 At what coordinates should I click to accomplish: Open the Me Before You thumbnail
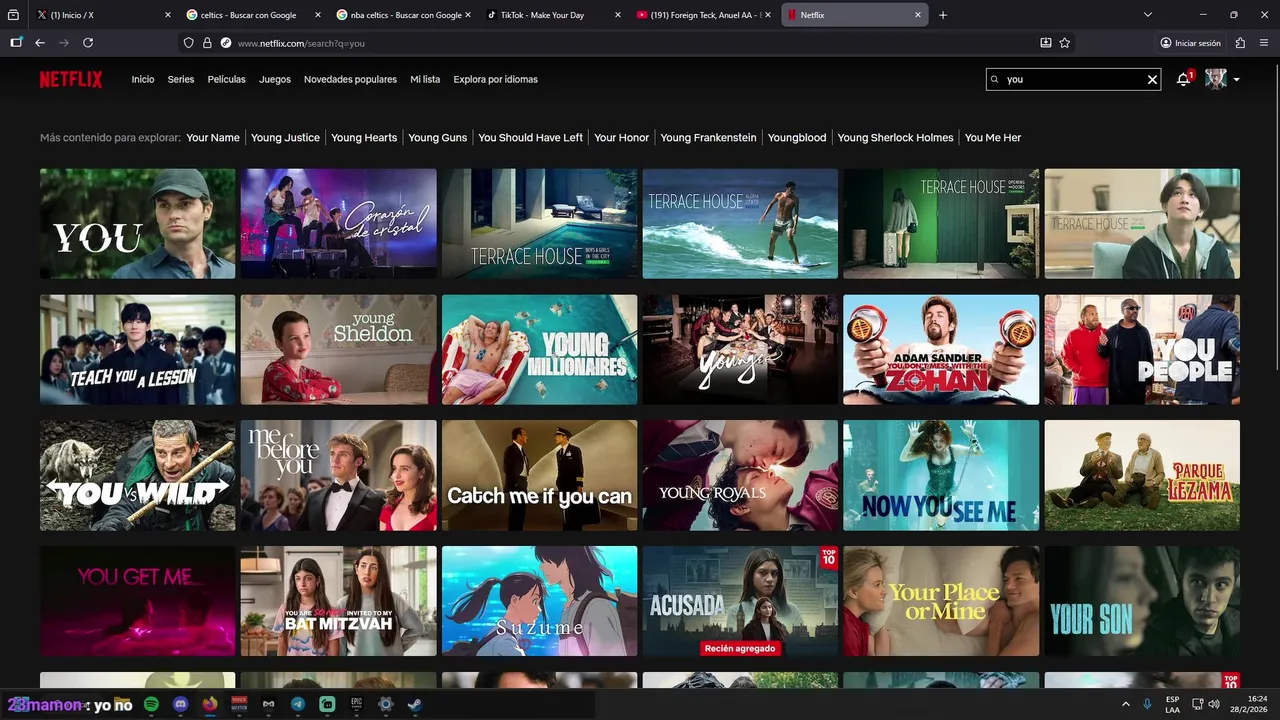[x=338, y=475]
